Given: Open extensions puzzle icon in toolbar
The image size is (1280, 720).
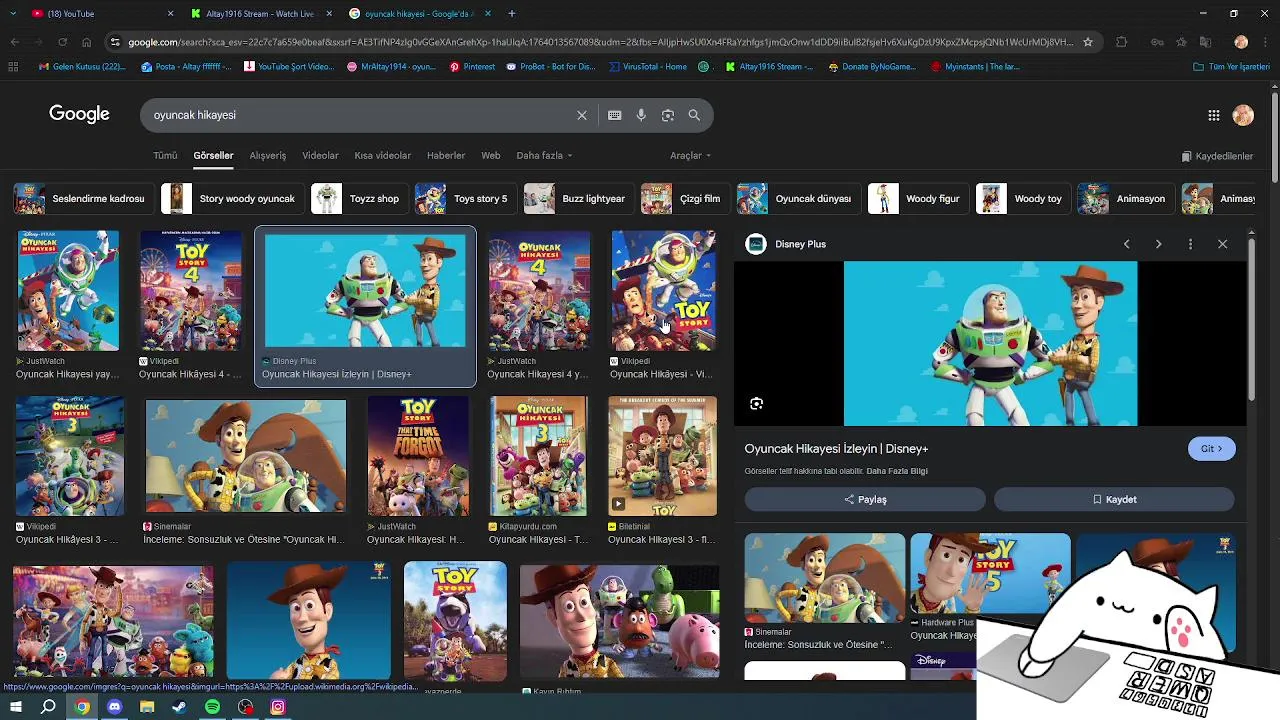Looking at the screenshot, I should 1121,42.
